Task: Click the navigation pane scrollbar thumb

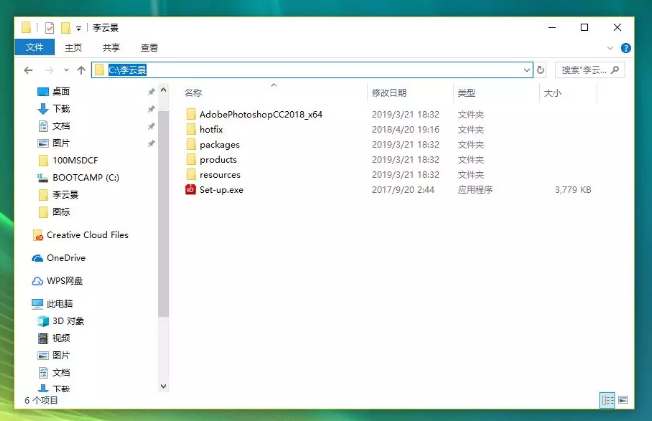Action: pos(163,214)
